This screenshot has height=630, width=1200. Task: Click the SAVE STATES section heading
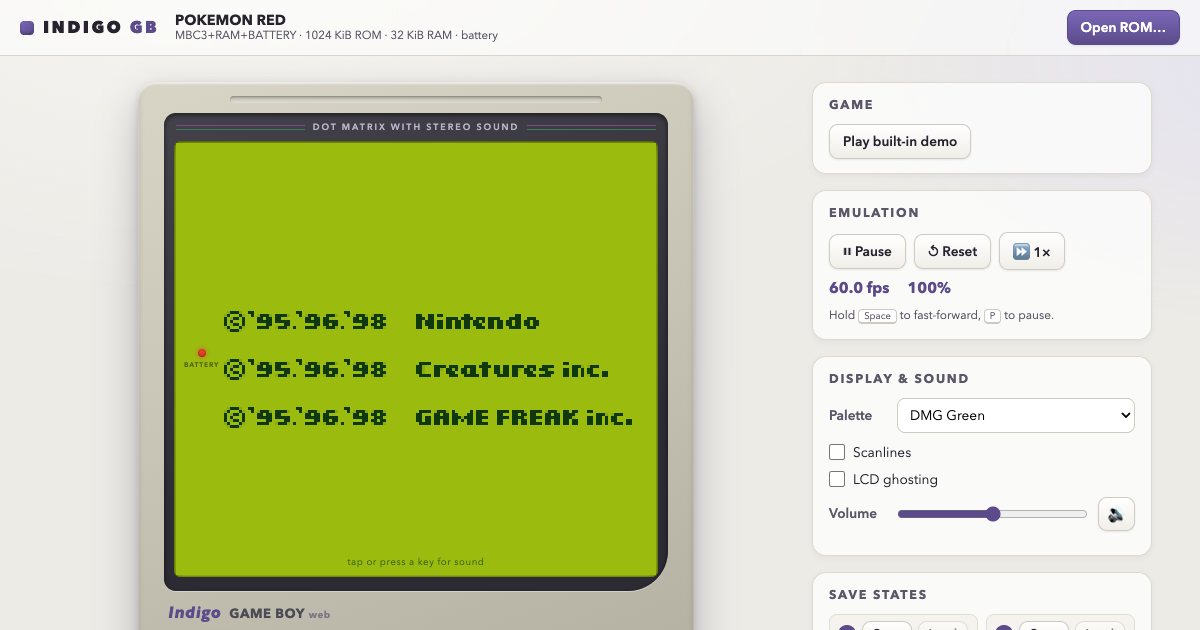pos(878,594)
